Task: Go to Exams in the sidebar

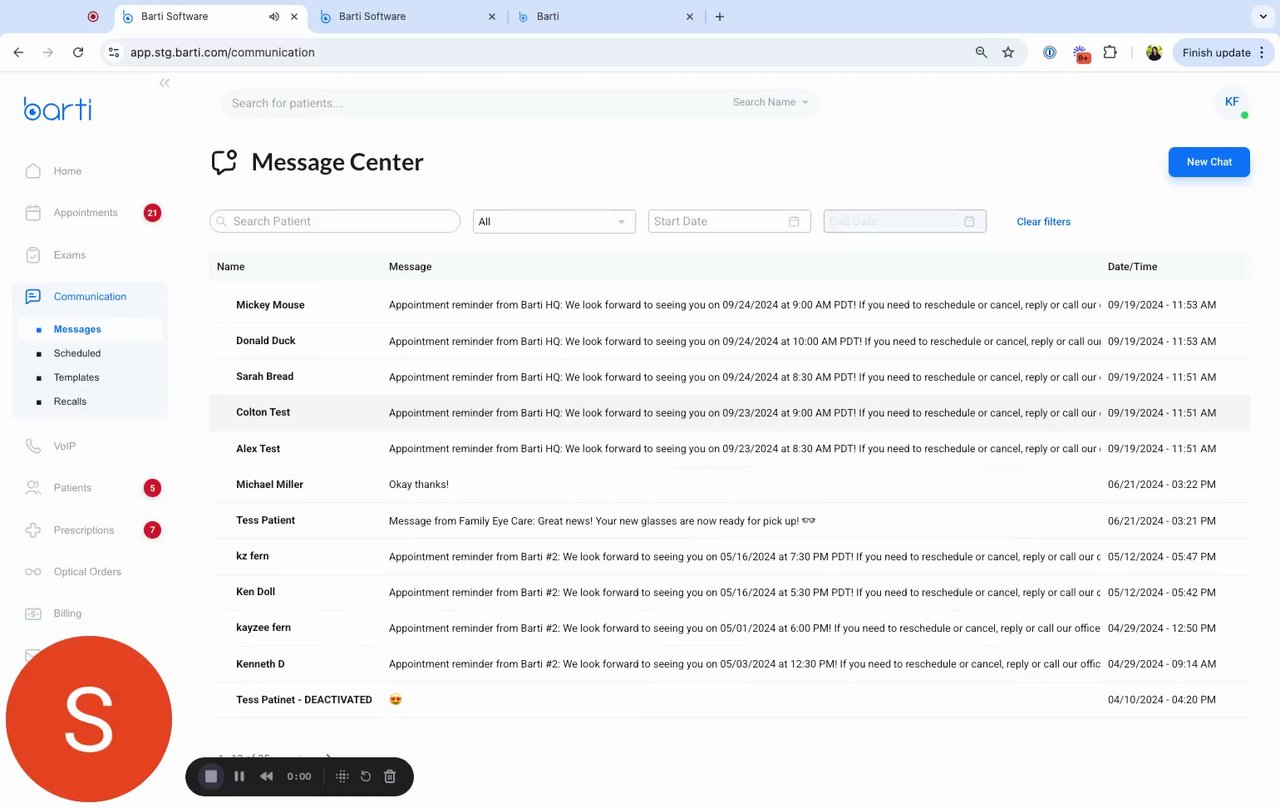Action: (x=69, y=255)
